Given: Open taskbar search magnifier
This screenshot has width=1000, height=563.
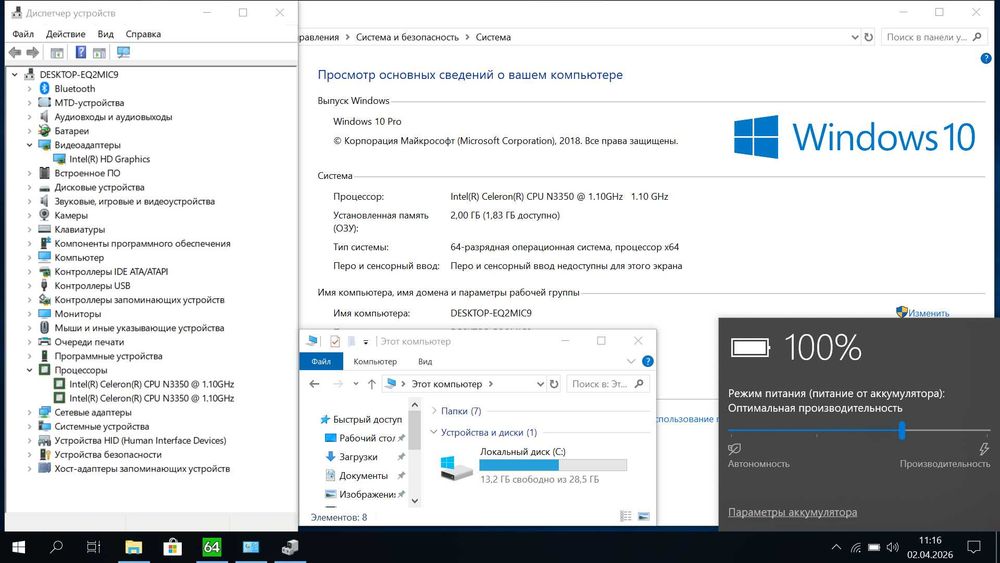Looking at the screenshot, I should click(x=56, y=547).
